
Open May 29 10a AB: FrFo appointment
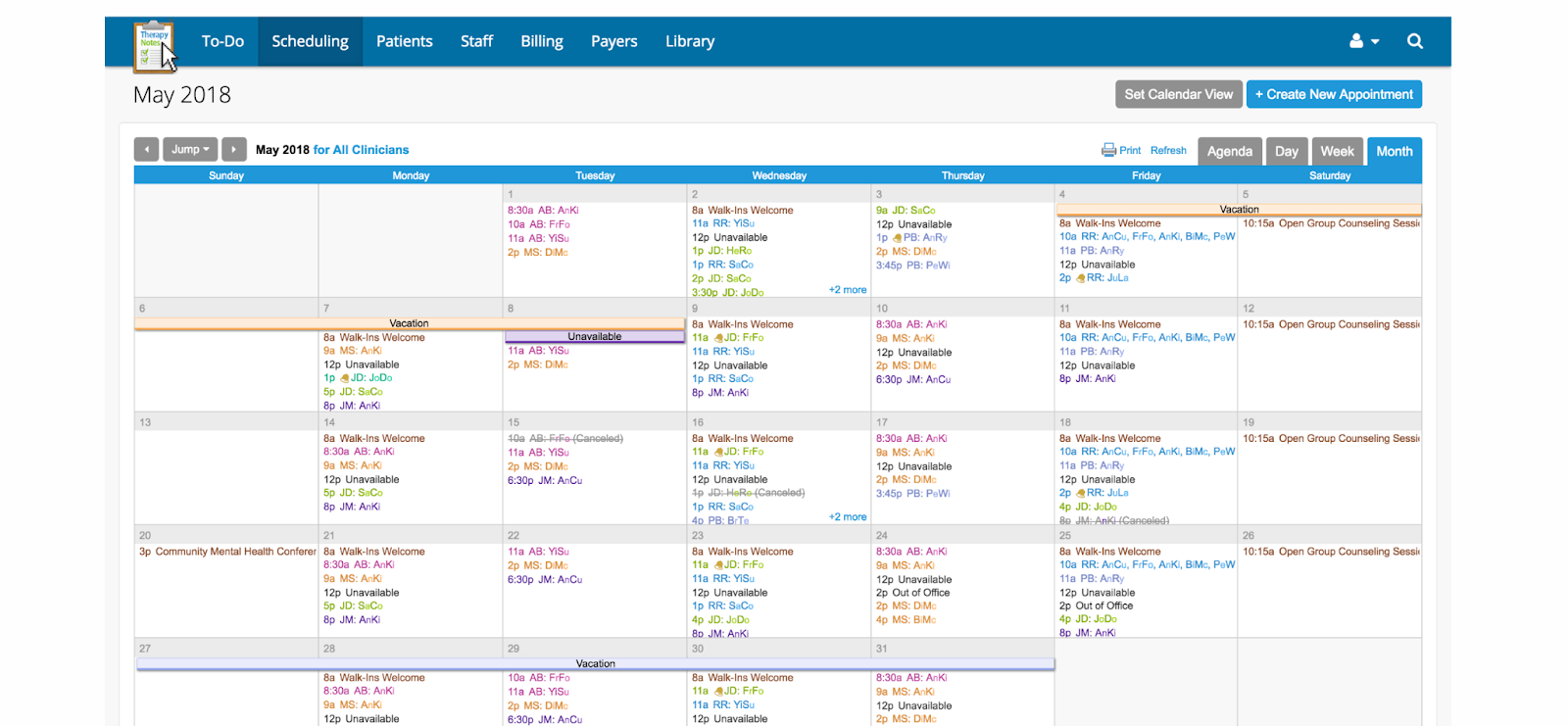click(x=538, y=677)
